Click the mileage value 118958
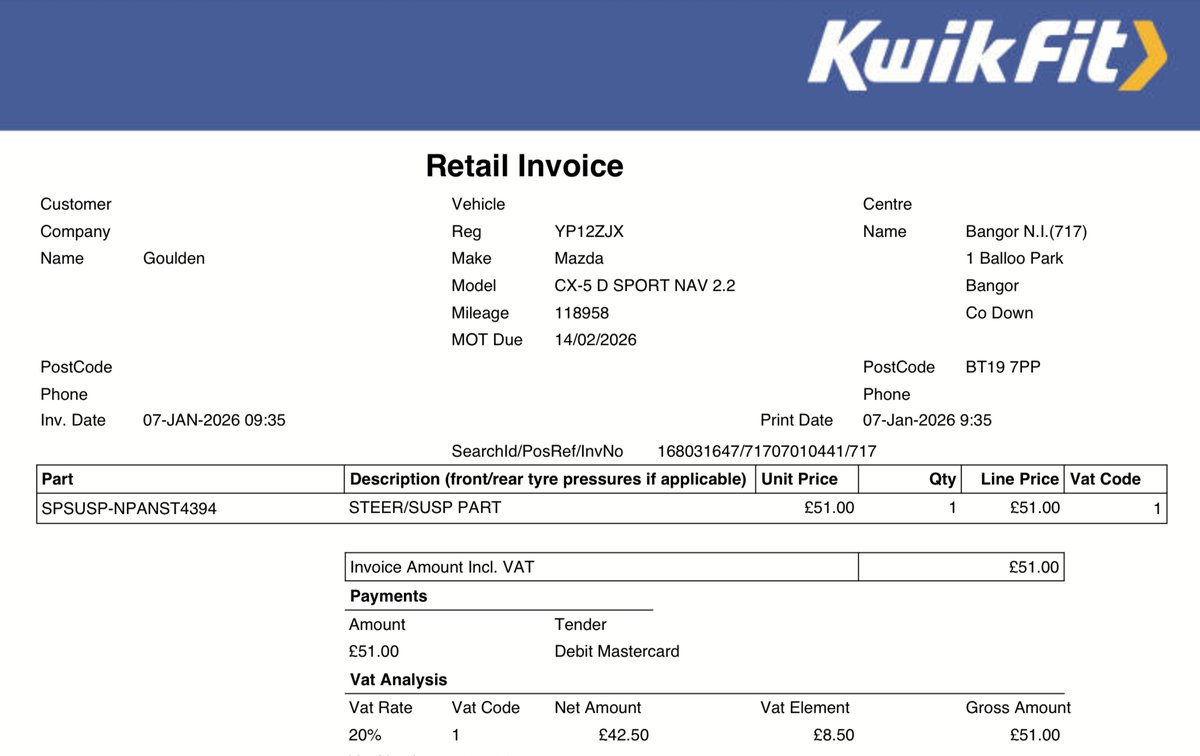The image size is (1200, 756). point(581,313)
